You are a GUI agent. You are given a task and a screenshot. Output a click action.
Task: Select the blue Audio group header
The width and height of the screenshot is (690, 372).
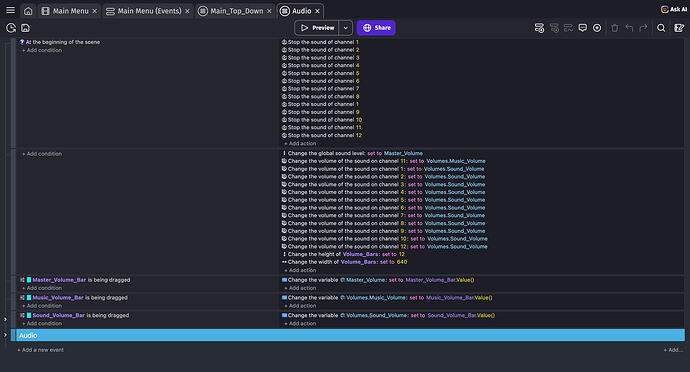350,335
